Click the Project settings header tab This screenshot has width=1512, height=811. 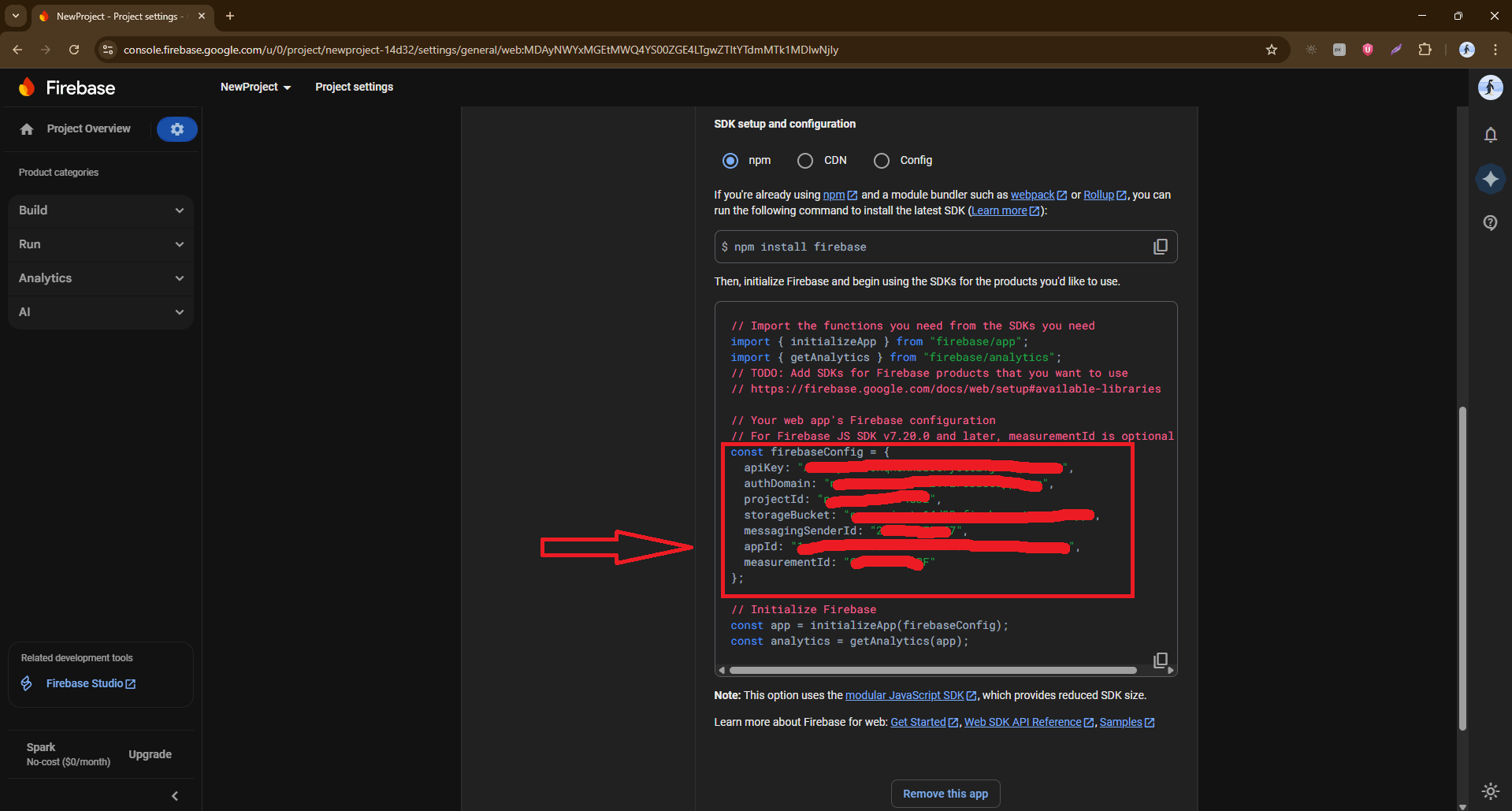coord(354,87)
